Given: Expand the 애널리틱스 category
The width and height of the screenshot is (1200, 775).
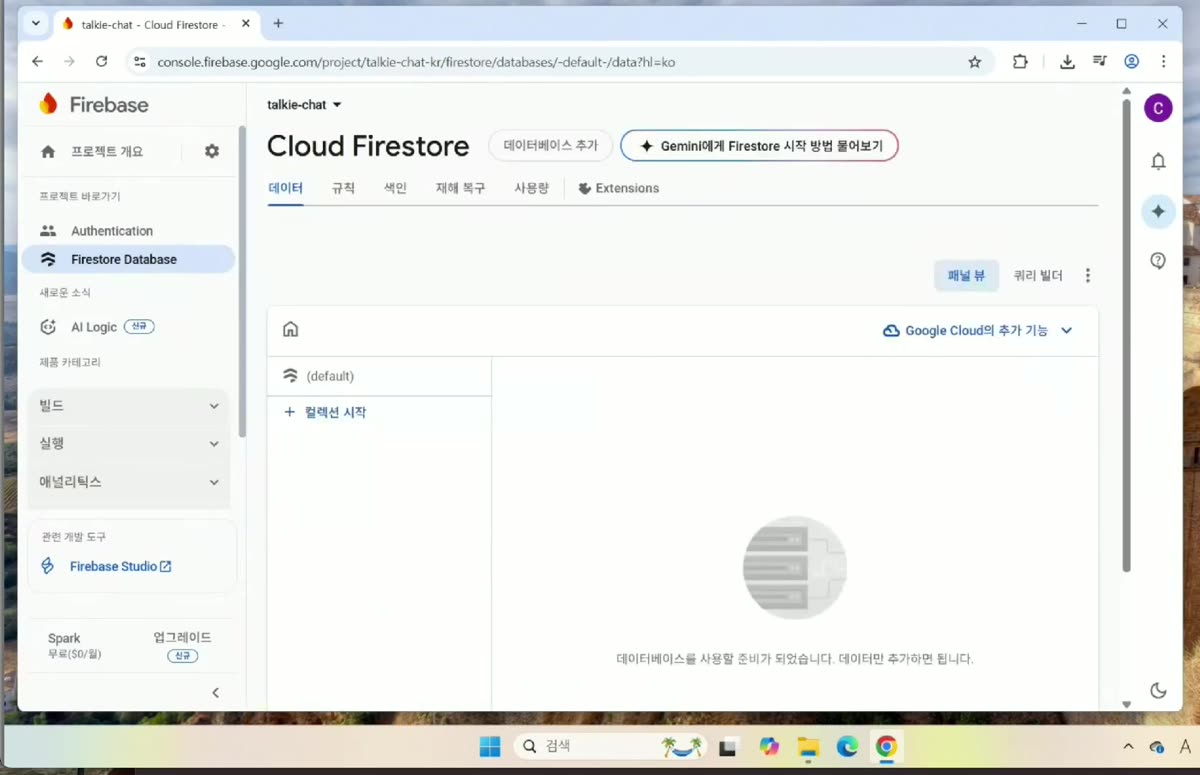Looking at the screenshot, I should point(129,482).
